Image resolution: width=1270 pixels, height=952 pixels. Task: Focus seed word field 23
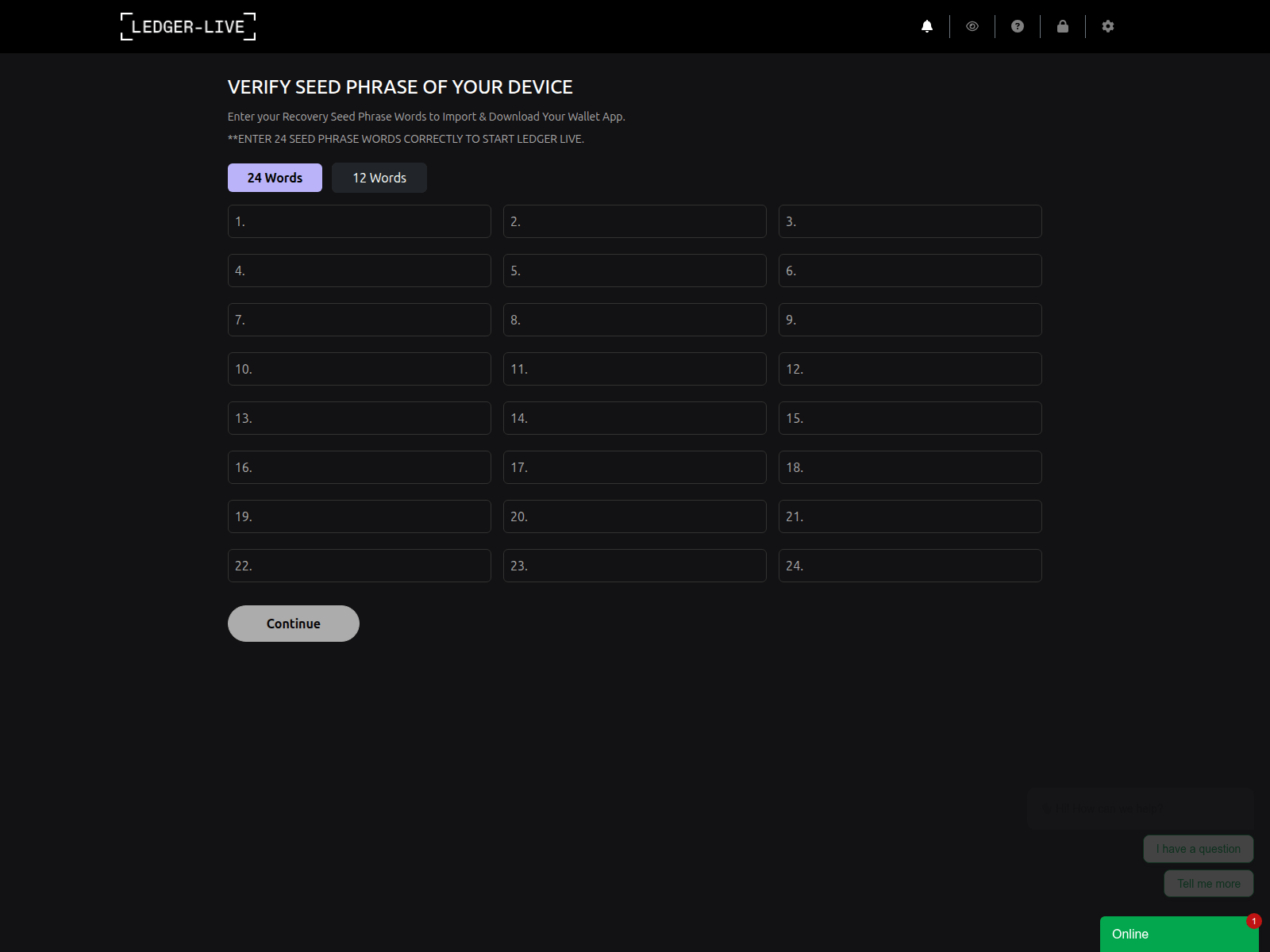635,566
